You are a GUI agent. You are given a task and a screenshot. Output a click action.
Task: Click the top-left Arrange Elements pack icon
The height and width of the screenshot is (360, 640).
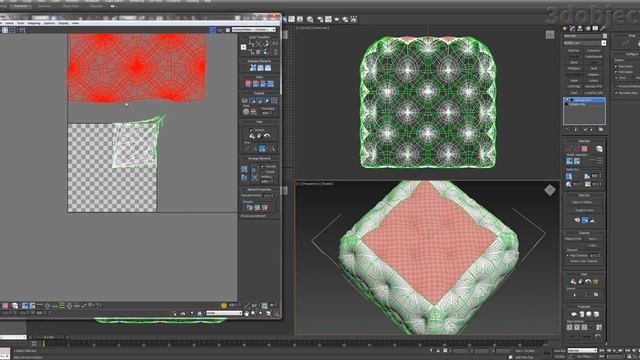point(244,169)
